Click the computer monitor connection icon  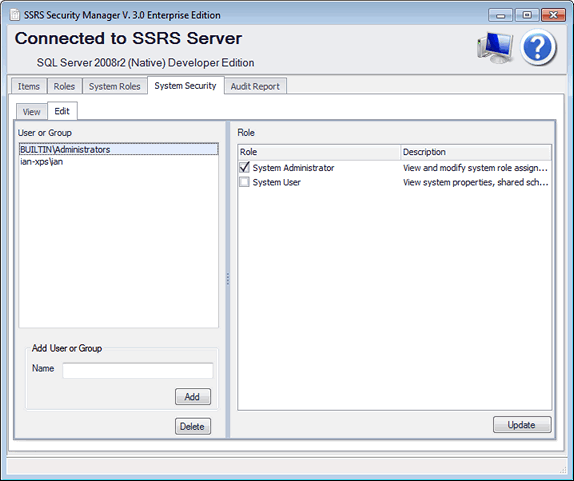(495, 48)
